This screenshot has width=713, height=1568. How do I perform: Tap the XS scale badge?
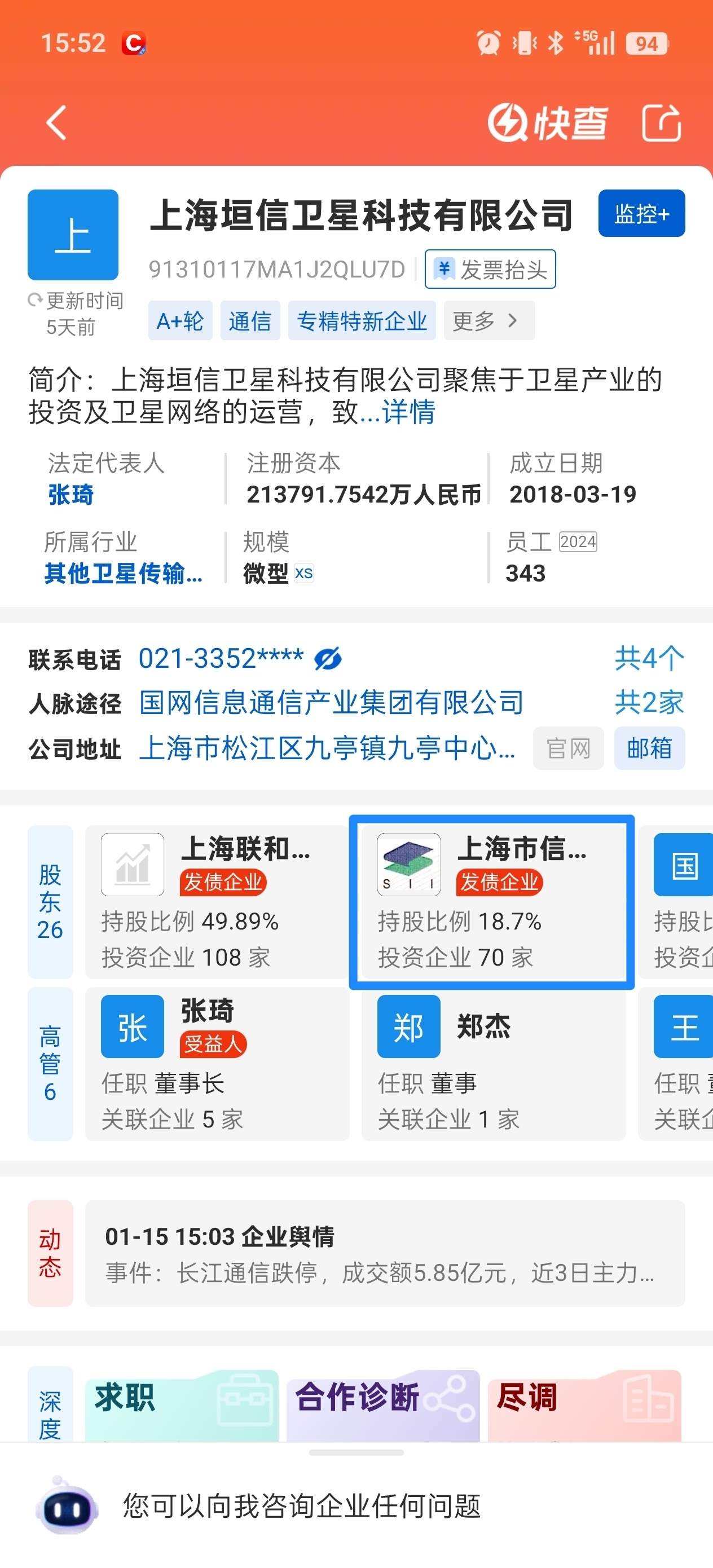(x=304, y=574)
